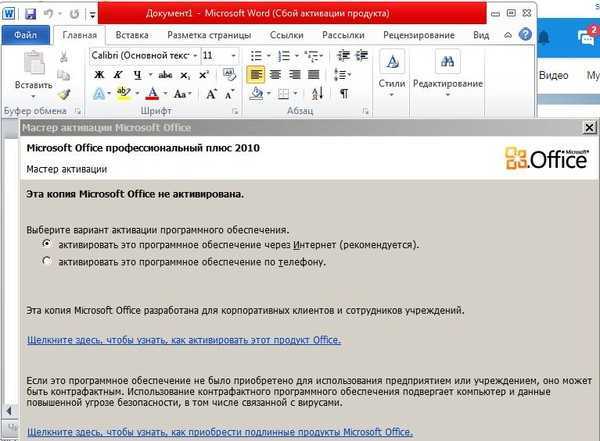Viewport: 600px width, 441px height.
Task: Expand the underline style dropdown arrow
Action: (150, 75)
